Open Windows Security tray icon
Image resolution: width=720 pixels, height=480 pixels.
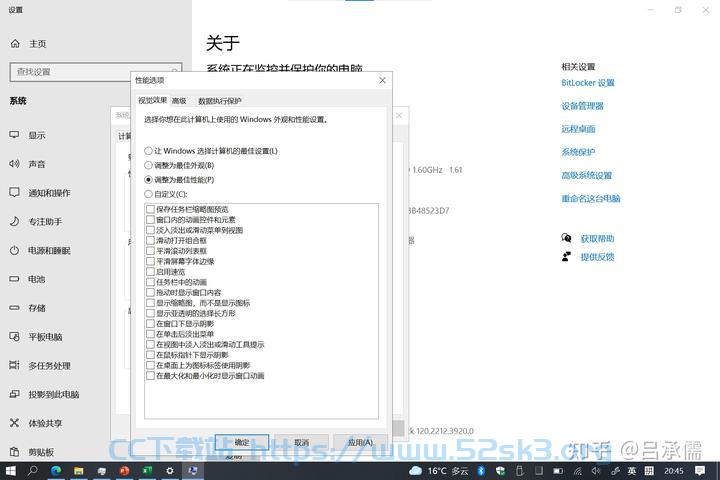pos(500,471)
